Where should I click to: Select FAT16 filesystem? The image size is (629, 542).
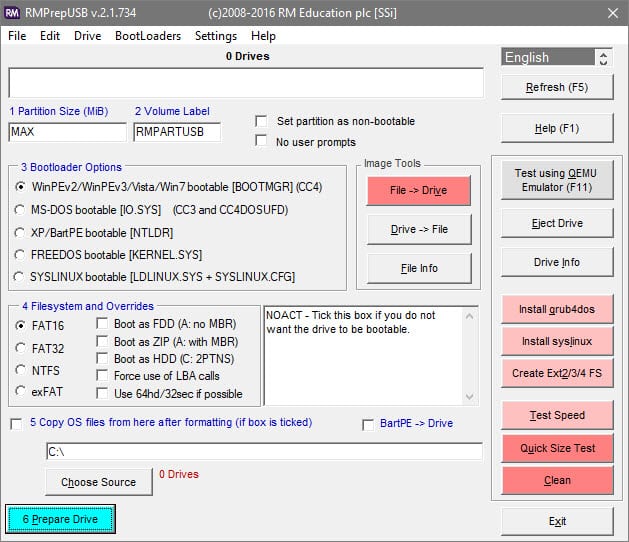coord(20,325)
